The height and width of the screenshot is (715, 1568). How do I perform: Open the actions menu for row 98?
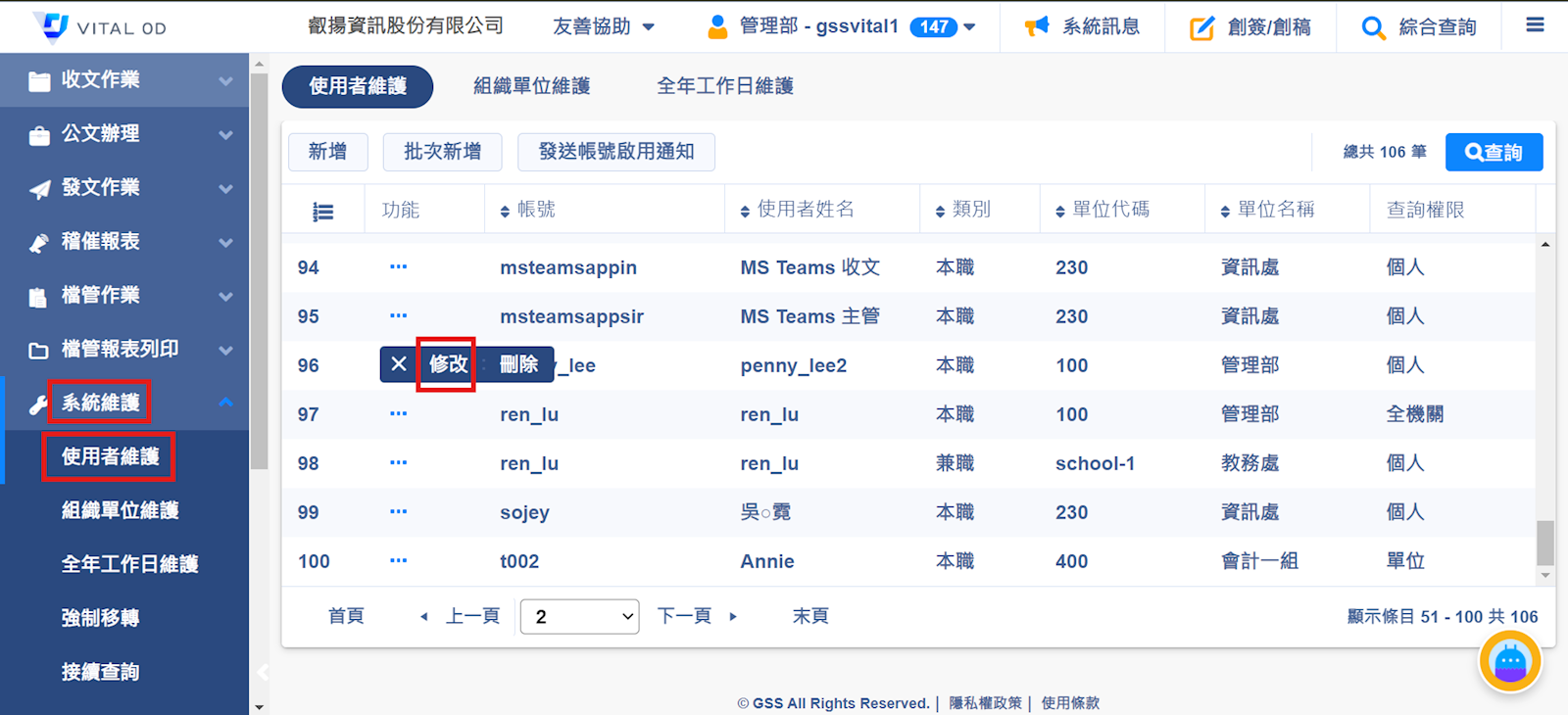(x=398, y=462)
